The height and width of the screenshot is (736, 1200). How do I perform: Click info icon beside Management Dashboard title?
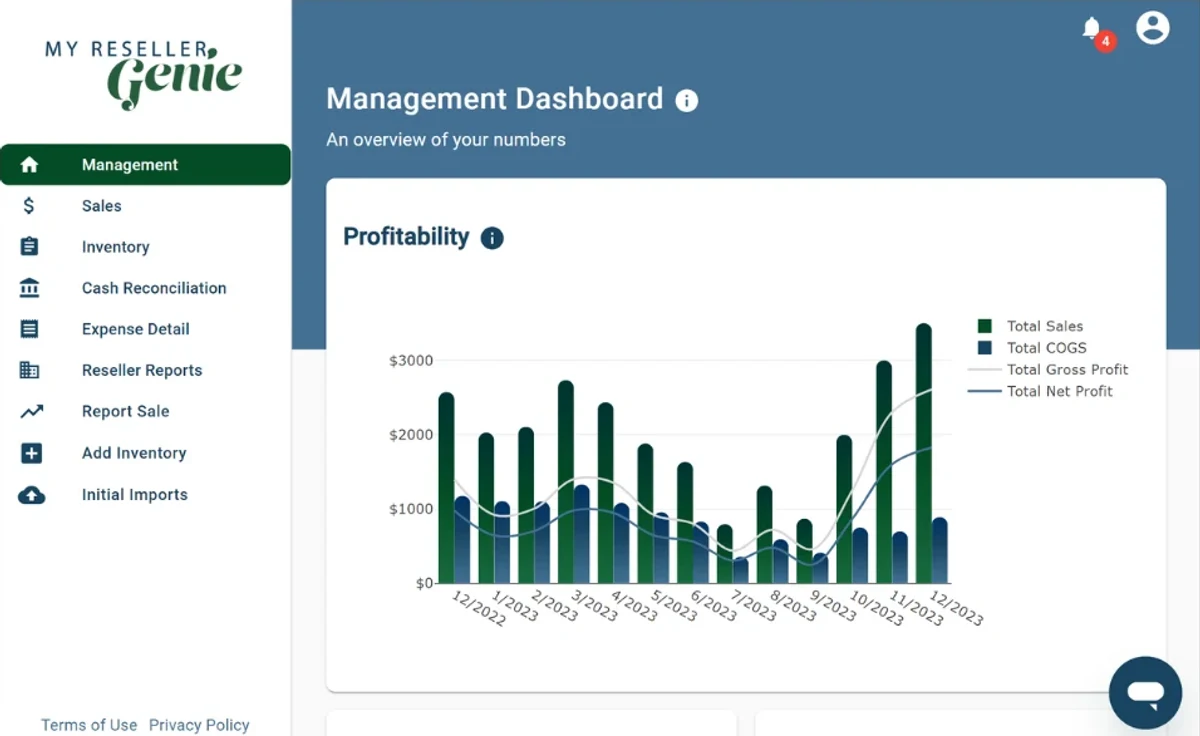pos(686,100)
